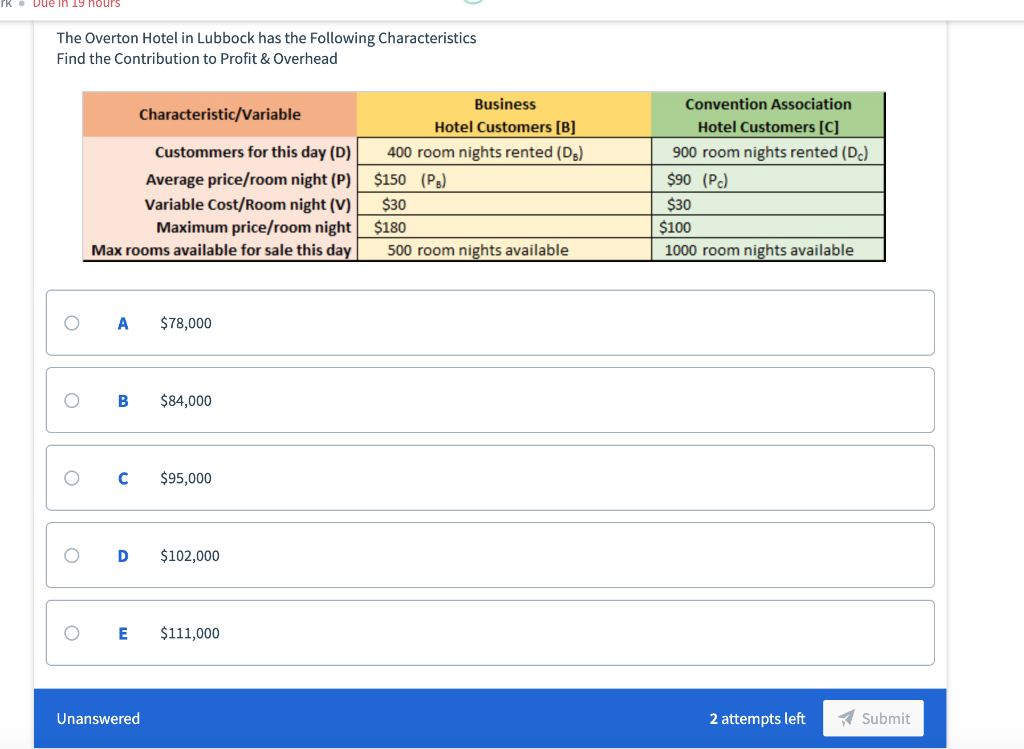This screenshot has width=1024, height=749.
Task: Click the Characteristic/Variable table header
Action: point(220,114)
